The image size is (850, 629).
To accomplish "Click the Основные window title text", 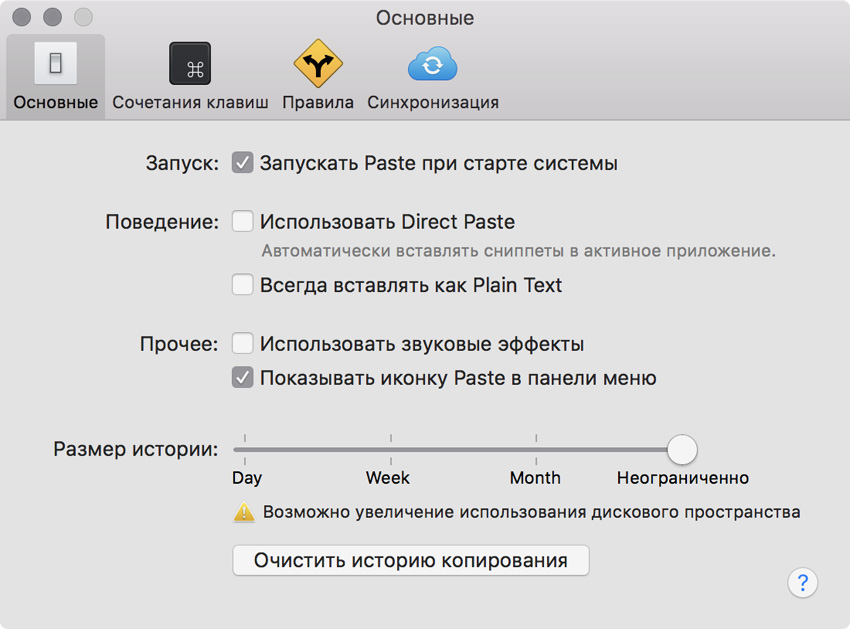I will point(425,18).
